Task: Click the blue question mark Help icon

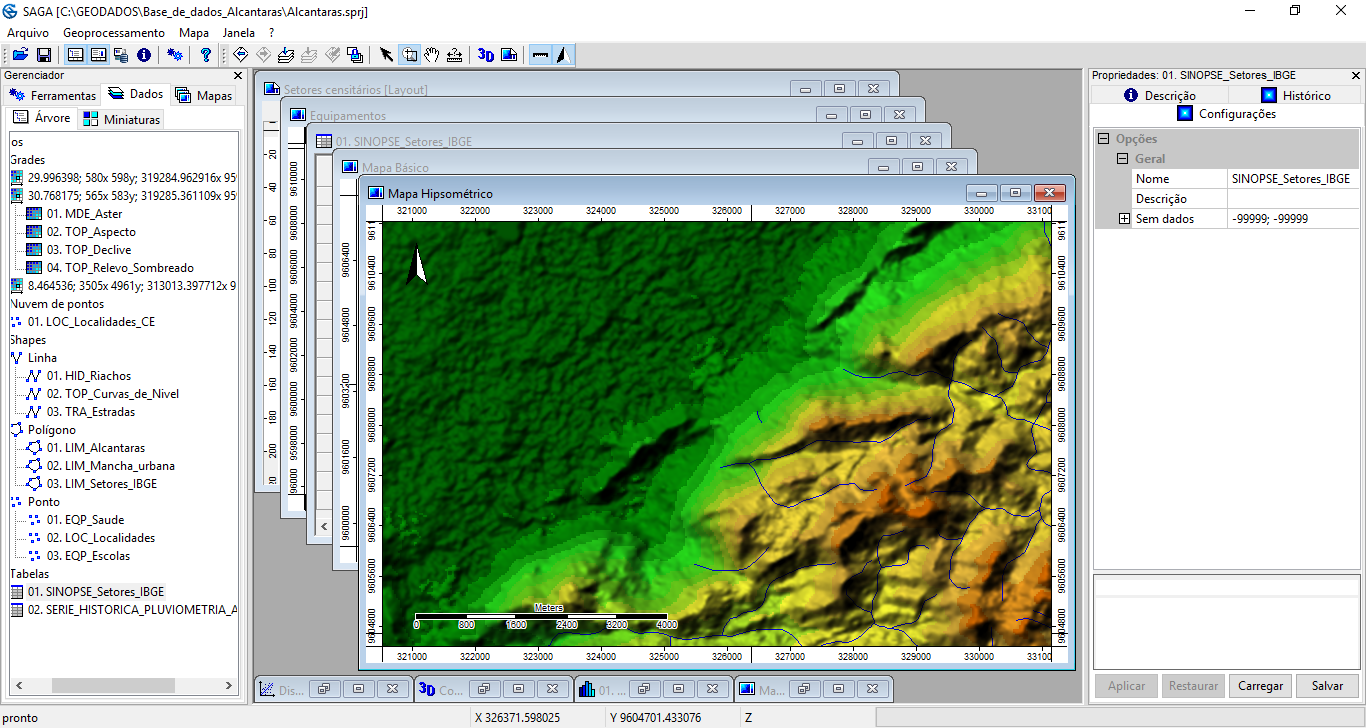Action: coord(206,55)
